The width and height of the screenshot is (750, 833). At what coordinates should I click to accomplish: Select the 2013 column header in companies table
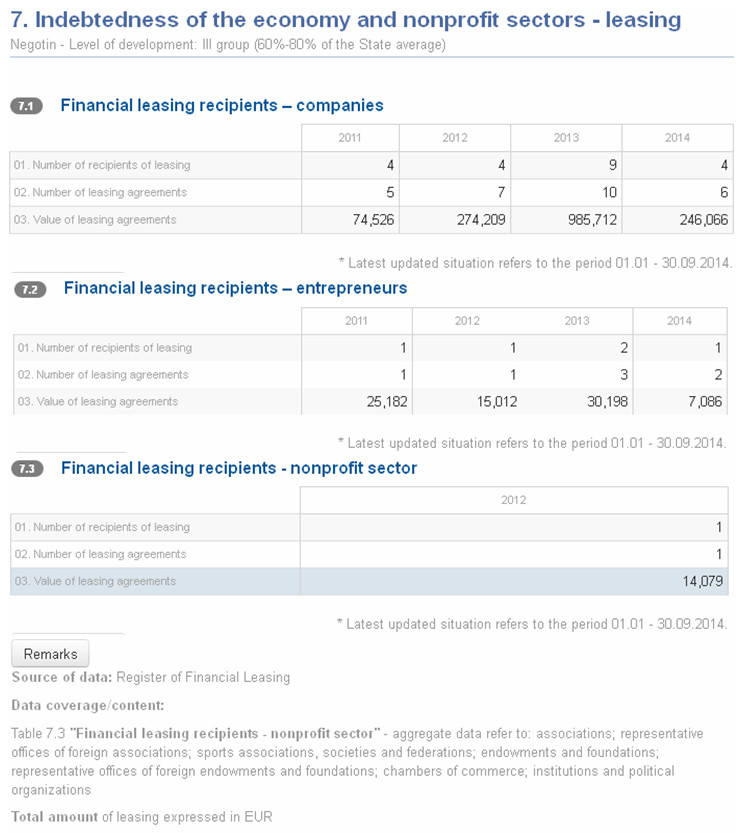tap(566, 138)
